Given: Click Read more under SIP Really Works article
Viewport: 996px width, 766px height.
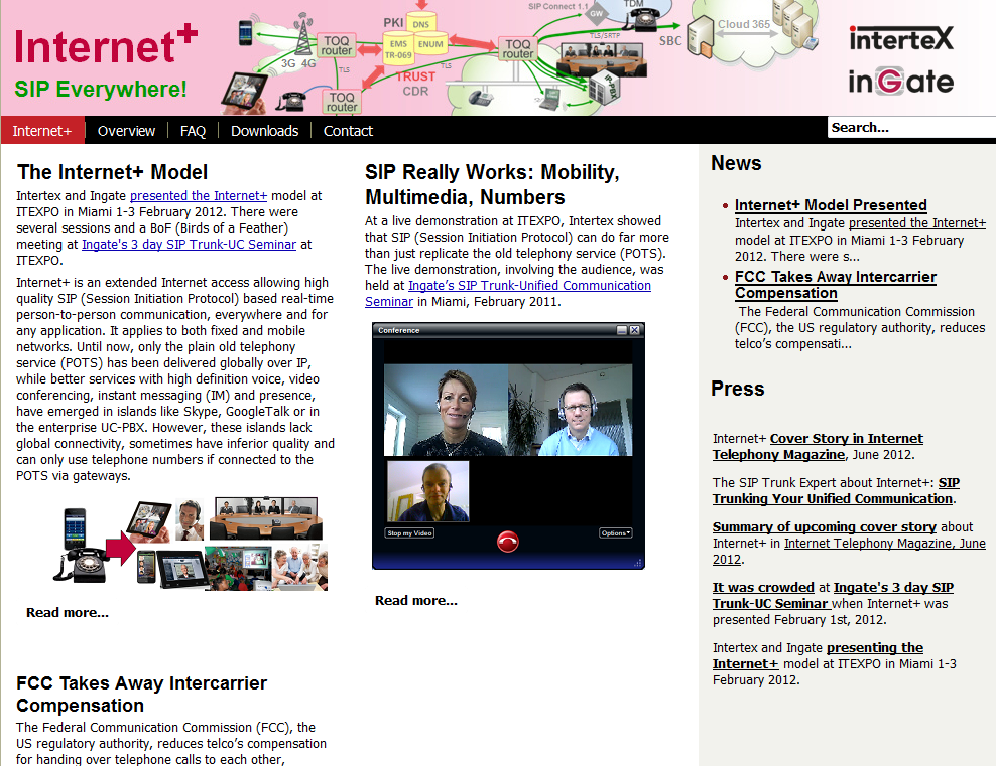Looking at the screenshot, I should [x=416, y=600].
